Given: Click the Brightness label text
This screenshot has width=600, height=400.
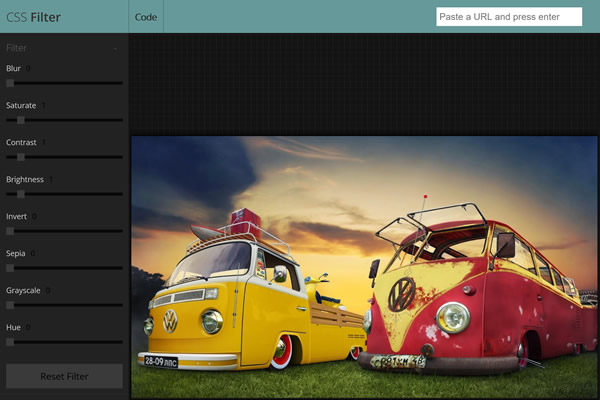Looking at the screenshot, I should click(25, 180).
